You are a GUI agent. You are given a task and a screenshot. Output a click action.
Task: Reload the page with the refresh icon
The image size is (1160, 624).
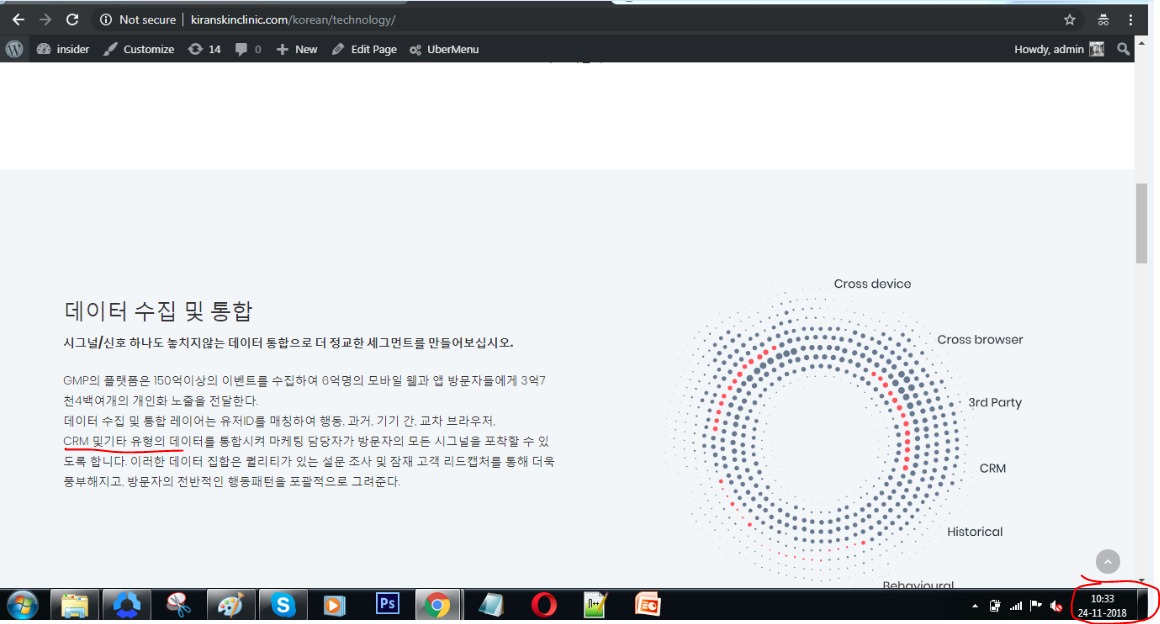[x=72, y=19]
